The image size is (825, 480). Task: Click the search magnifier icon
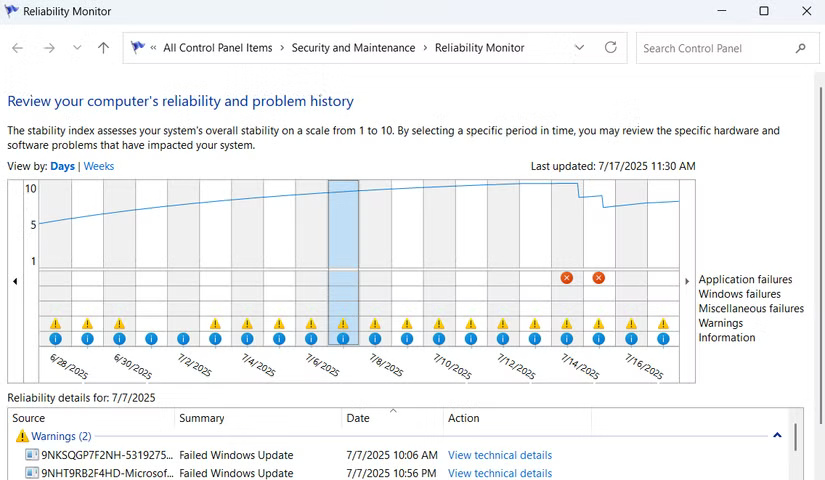[800, 48]
